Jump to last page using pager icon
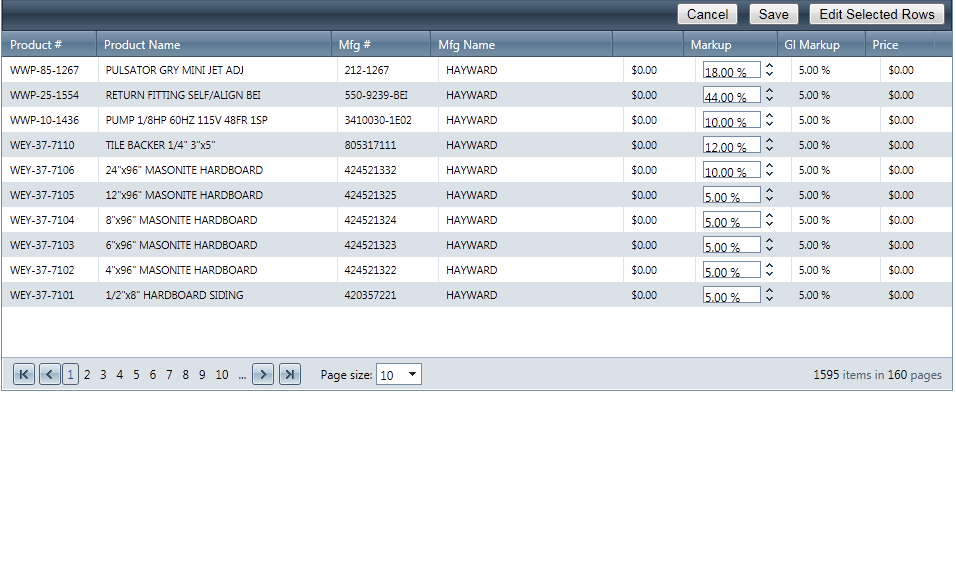 [290, 374]
